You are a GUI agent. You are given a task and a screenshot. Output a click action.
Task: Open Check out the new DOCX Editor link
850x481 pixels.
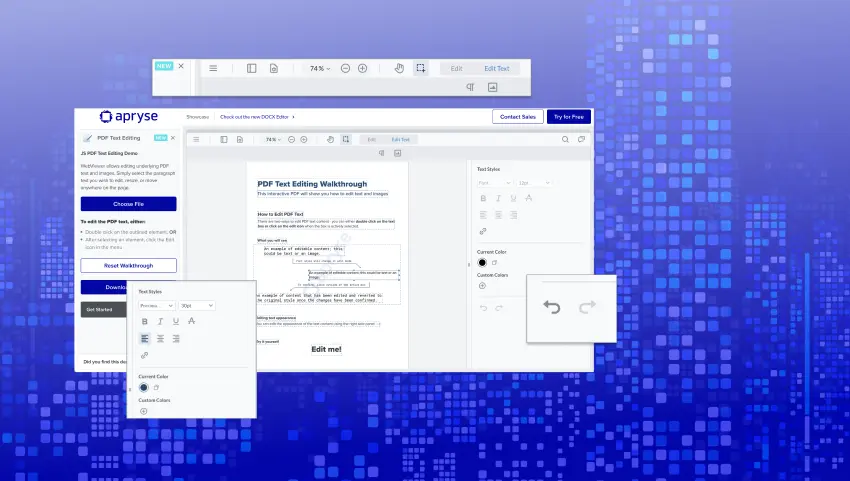[257, 117]
